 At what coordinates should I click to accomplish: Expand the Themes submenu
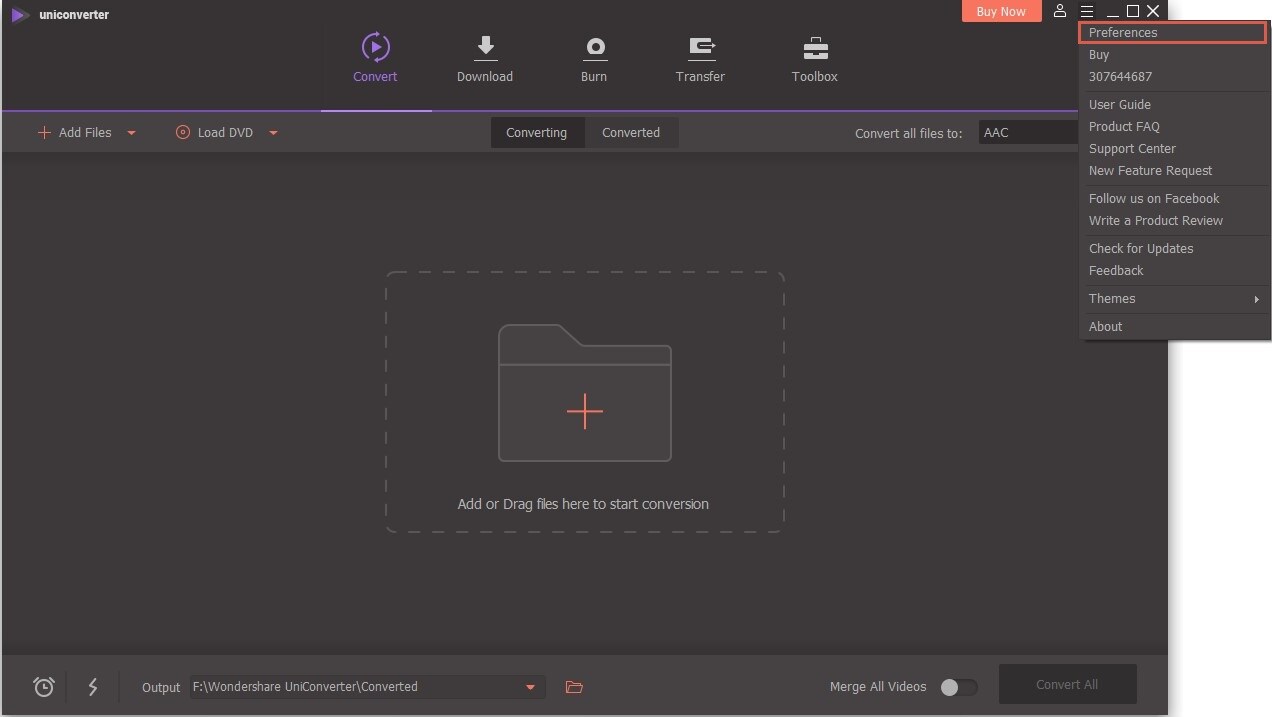[1174, 298]
